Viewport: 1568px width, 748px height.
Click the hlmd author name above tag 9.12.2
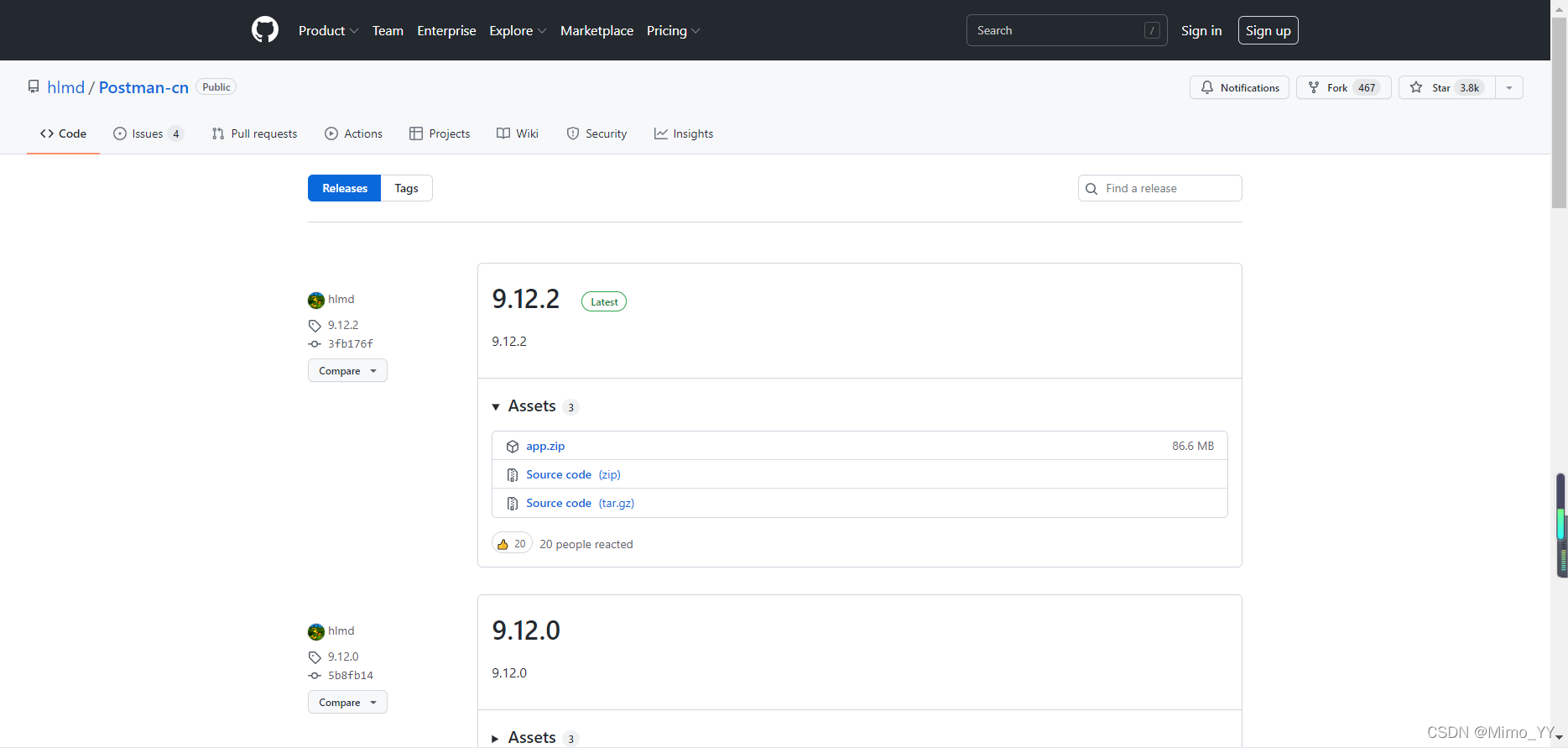341,299
